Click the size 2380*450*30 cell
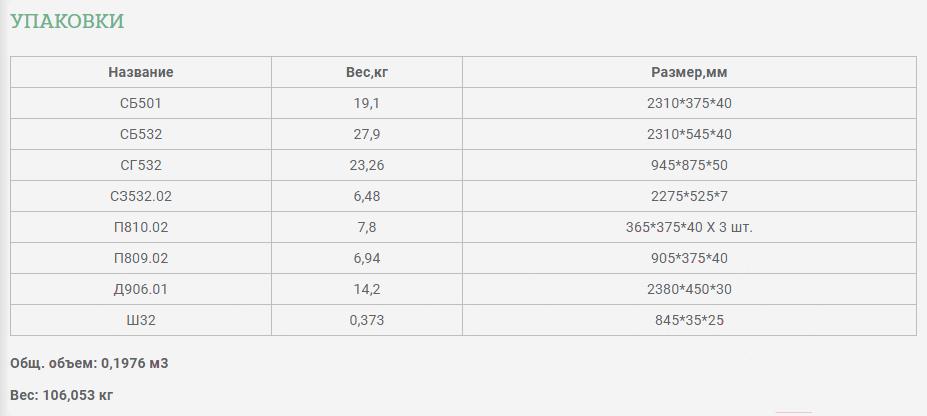The width and height of the screenshot is (927, 416). tap(689, 290)
